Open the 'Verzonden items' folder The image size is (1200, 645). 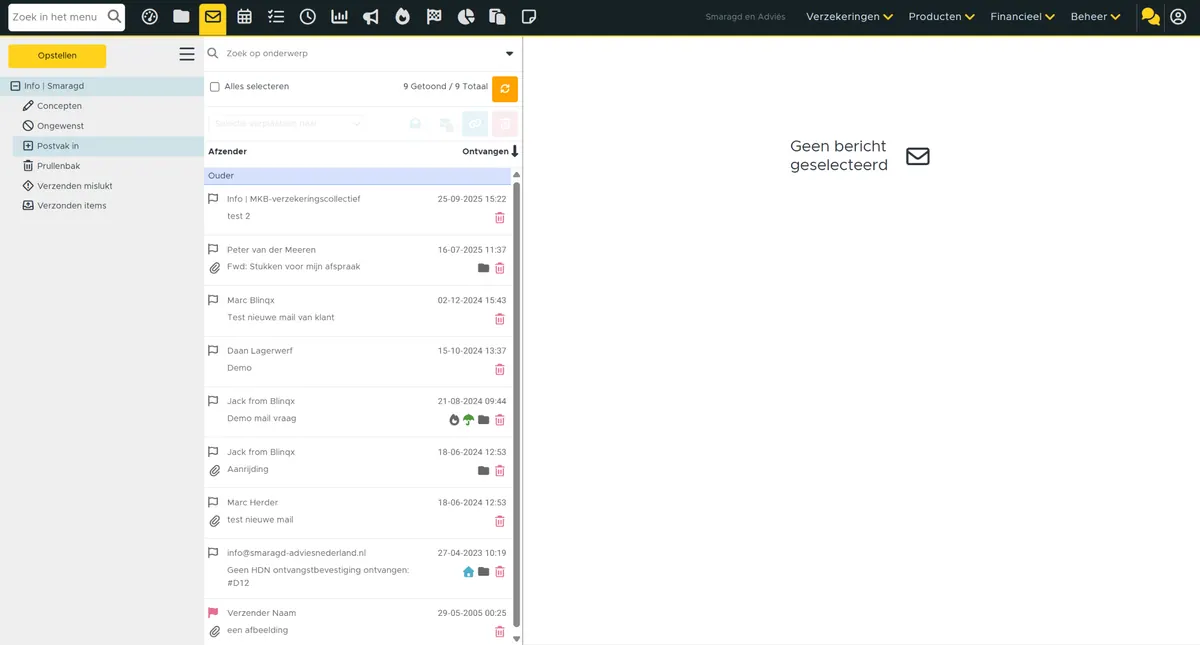coord(71,206)
